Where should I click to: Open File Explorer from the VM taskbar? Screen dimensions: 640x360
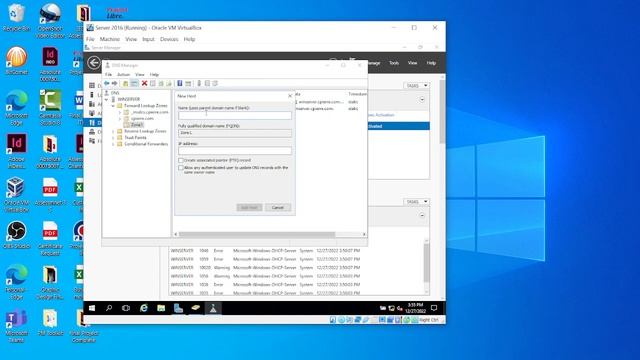[161, 308]
